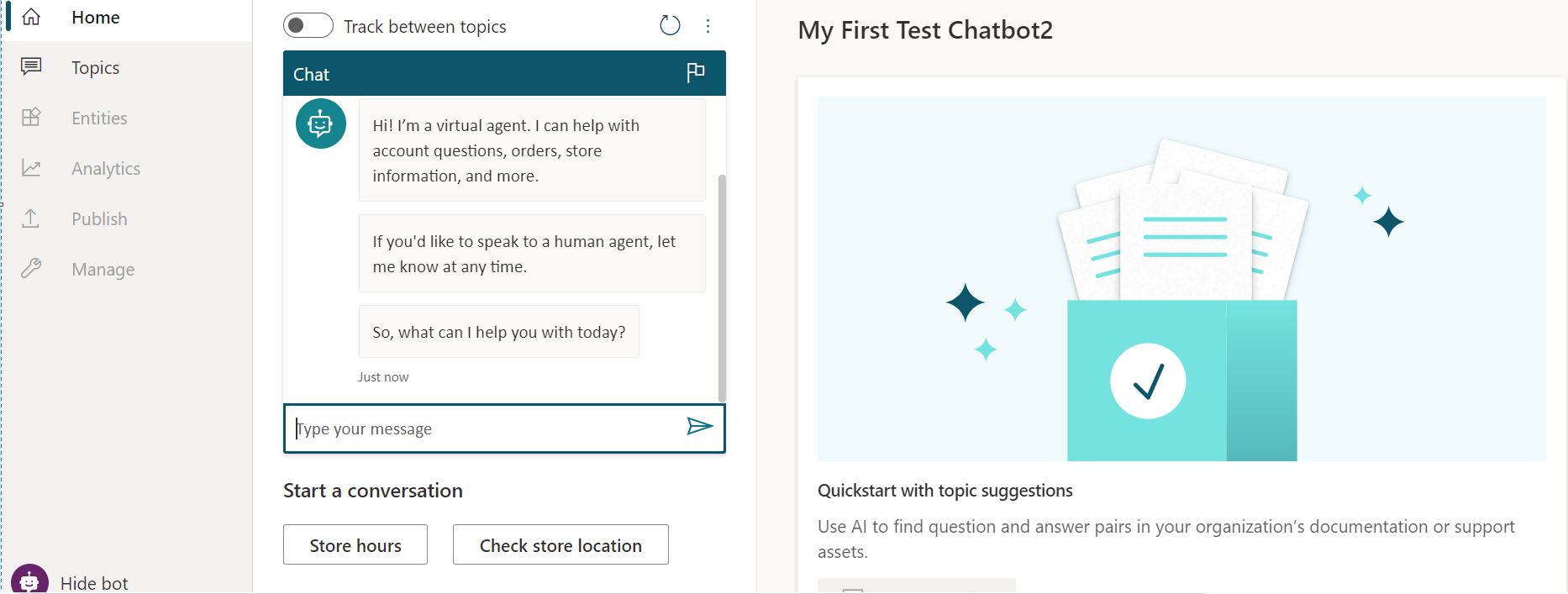Image resolution: width=1568 pixels, height=594 pixels.
Task: Click the quickstart illustration image
Action: [1181, 279]
